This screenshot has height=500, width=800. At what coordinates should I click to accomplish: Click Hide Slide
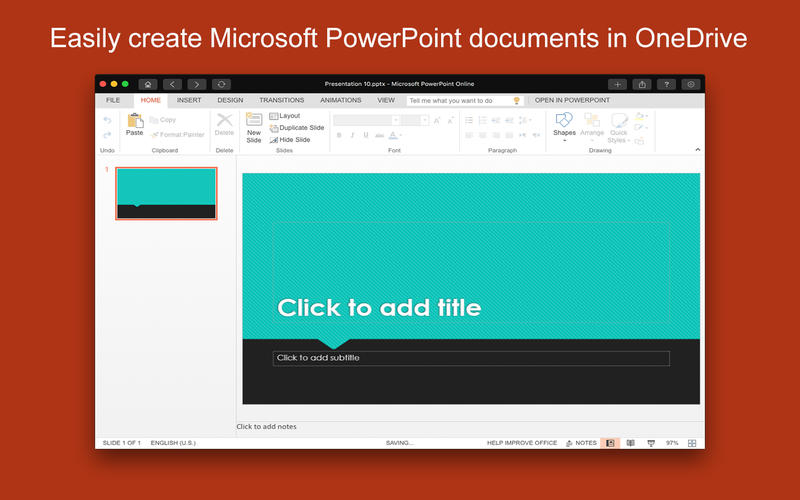tap(290, 139)
